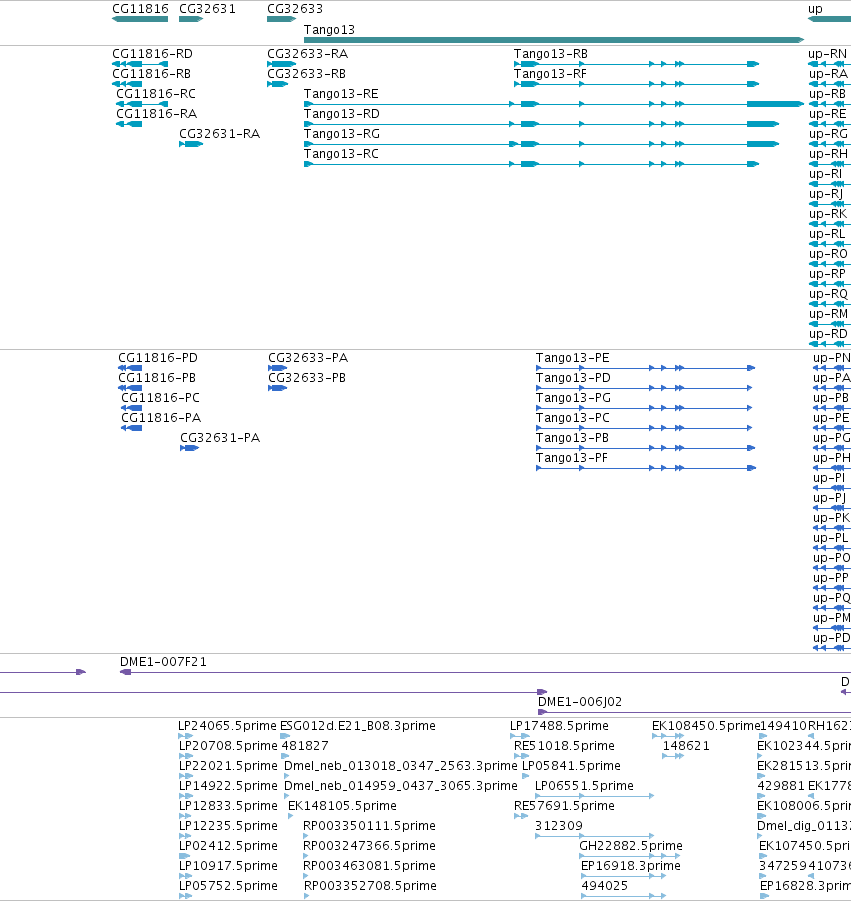Select EST EK148105.5prime
Image resolution: width=851 pixels, height=901 pixels.
[x=342, y=806]
